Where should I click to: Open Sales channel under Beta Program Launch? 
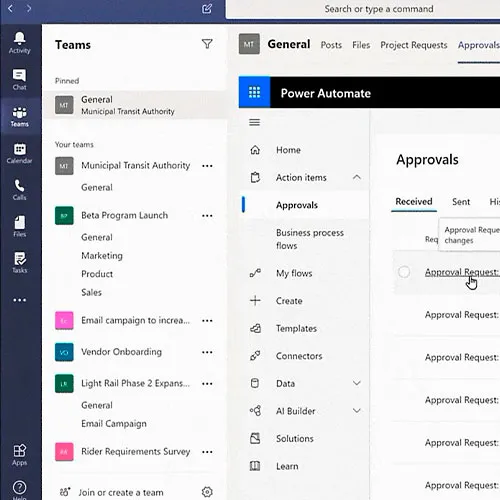pyautogui.click(x=91, y=292)
